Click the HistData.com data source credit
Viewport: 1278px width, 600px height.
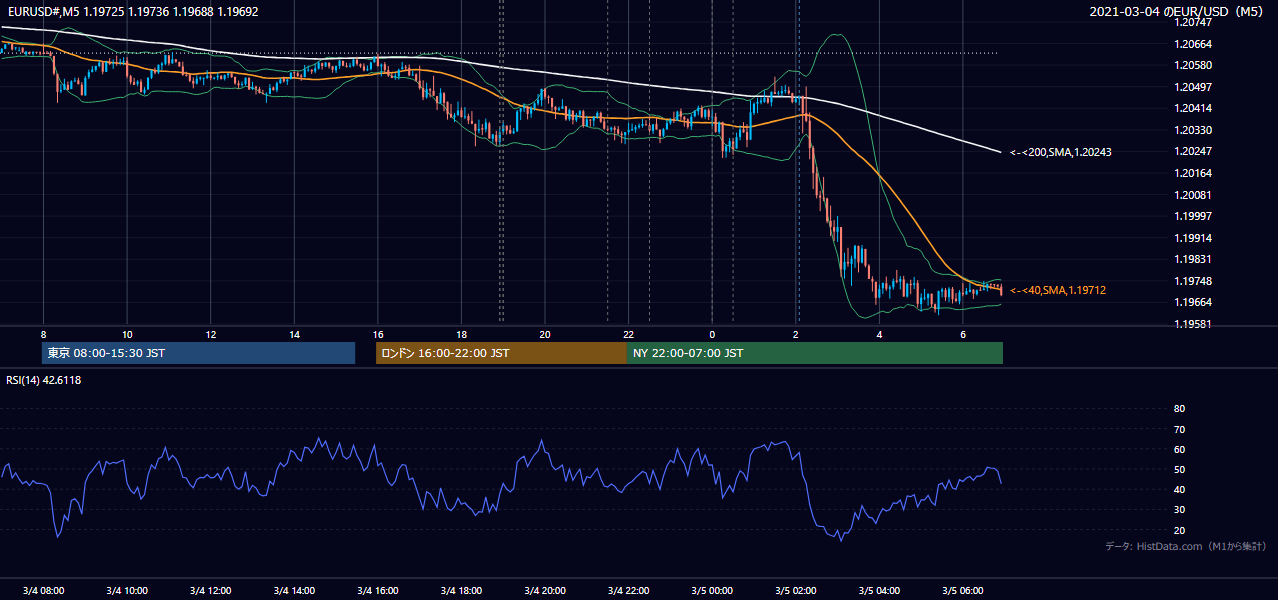coord(1186,546)
